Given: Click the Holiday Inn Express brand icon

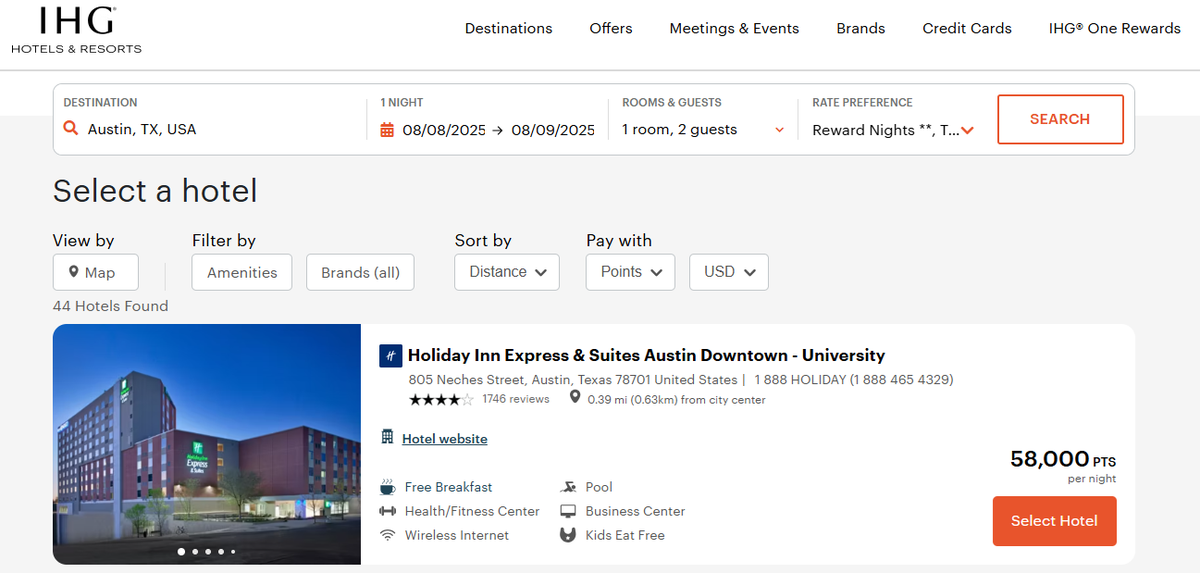Looking at the screenshot, I should click(390, 356).
